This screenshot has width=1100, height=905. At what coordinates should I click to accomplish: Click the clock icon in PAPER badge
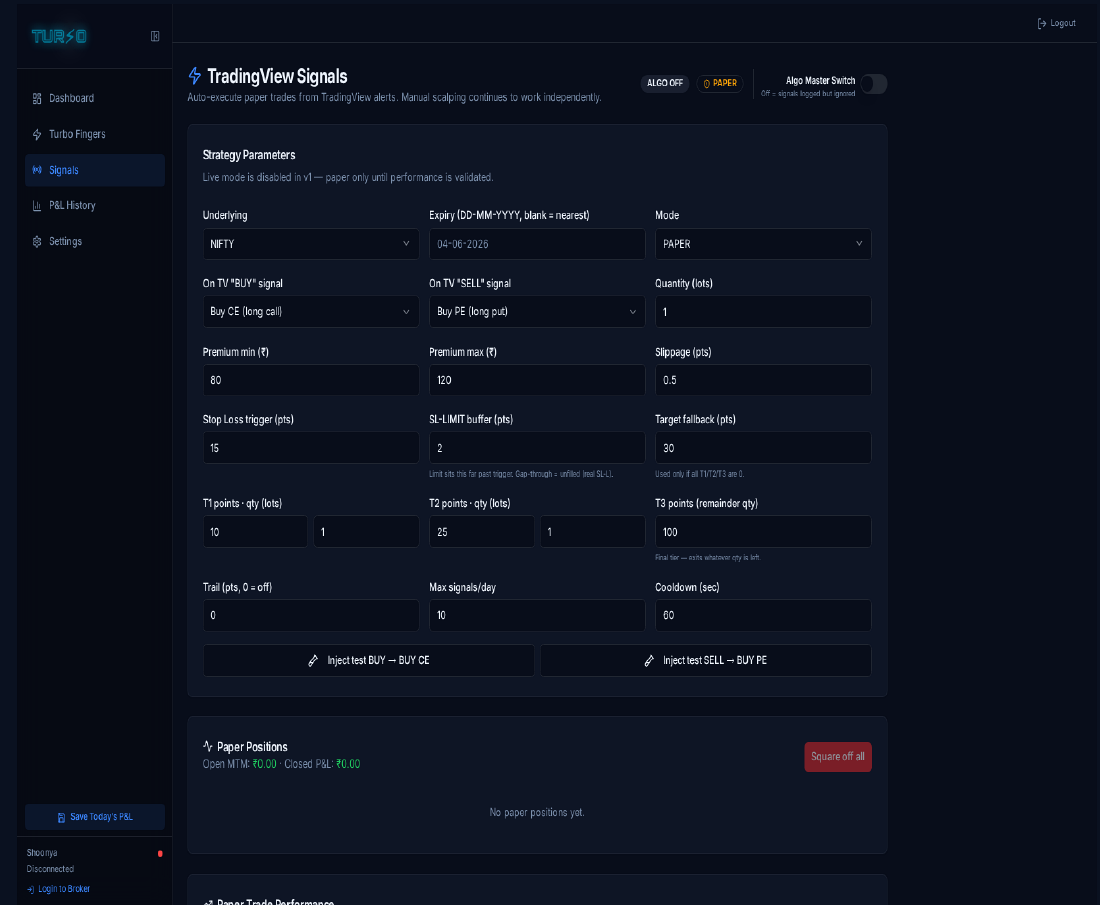click(706, 83)
